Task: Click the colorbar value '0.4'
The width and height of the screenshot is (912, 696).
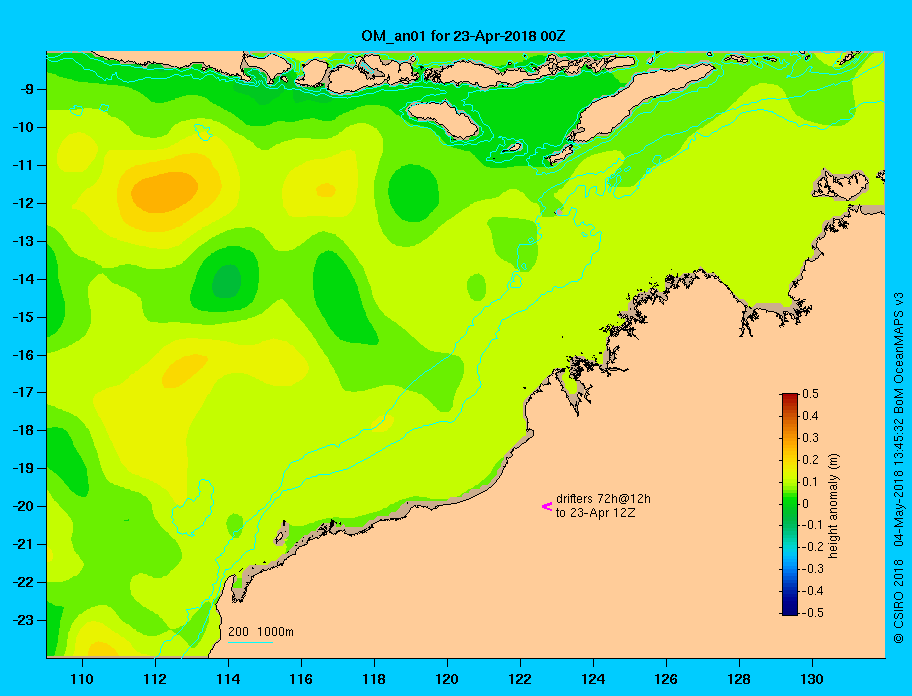Action: coord(811,416)
